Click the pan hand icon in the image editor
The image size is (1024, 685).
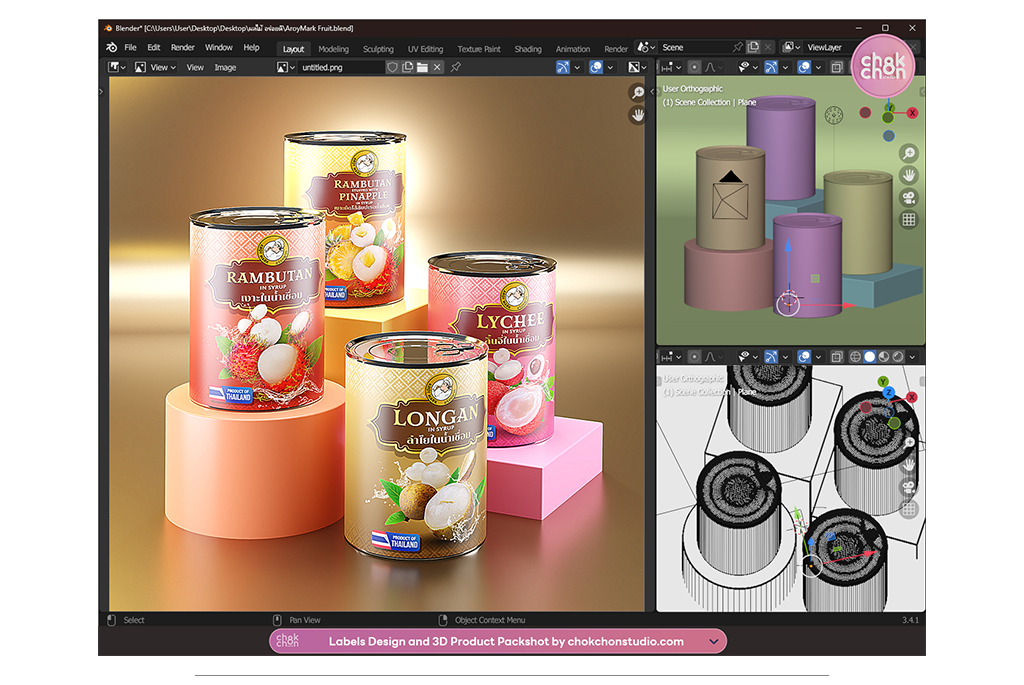[x=637, y=115]
